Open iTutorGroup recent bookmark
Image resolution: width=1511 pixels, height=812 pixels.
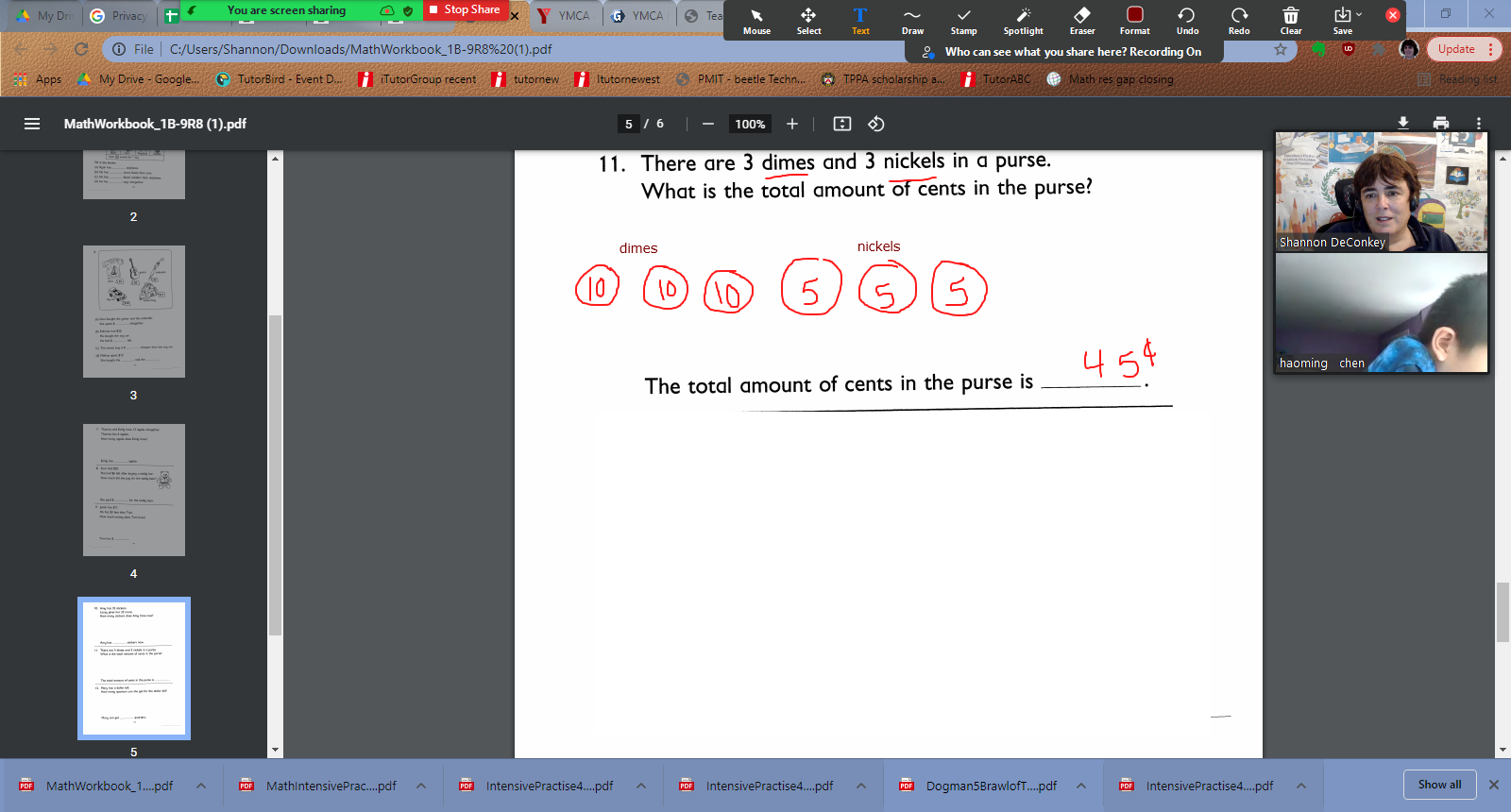point(417,79)
